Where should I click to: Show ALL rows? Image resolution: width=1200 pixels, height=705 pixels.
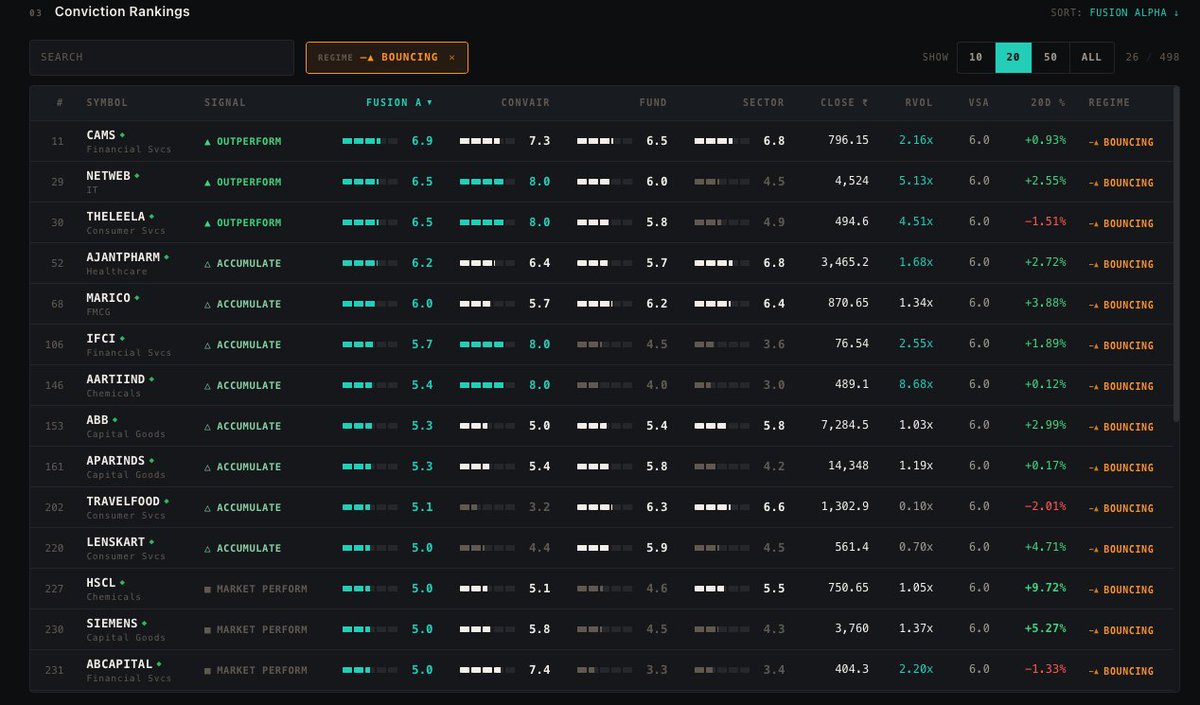pos(1091,57)
